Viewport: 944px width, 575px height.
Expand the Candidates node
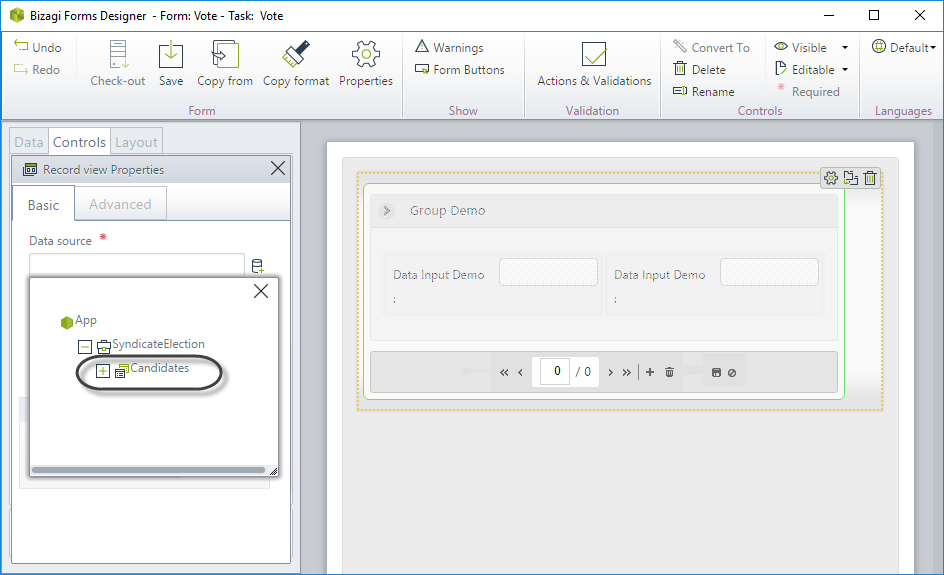point(103,371)
